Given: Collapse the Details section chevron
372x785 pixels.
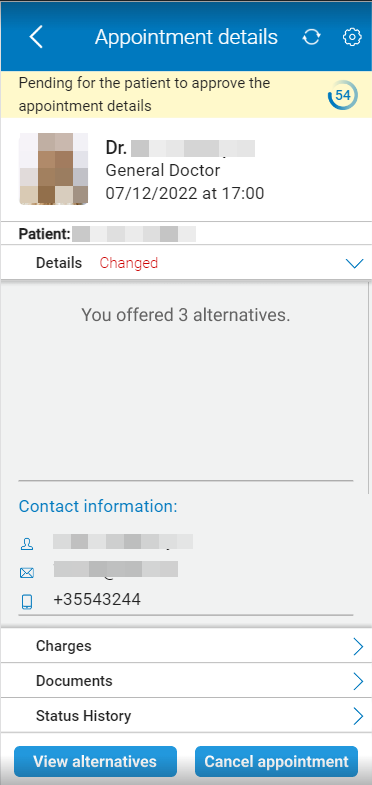Looking at the screenshot, I should [354, 263].
